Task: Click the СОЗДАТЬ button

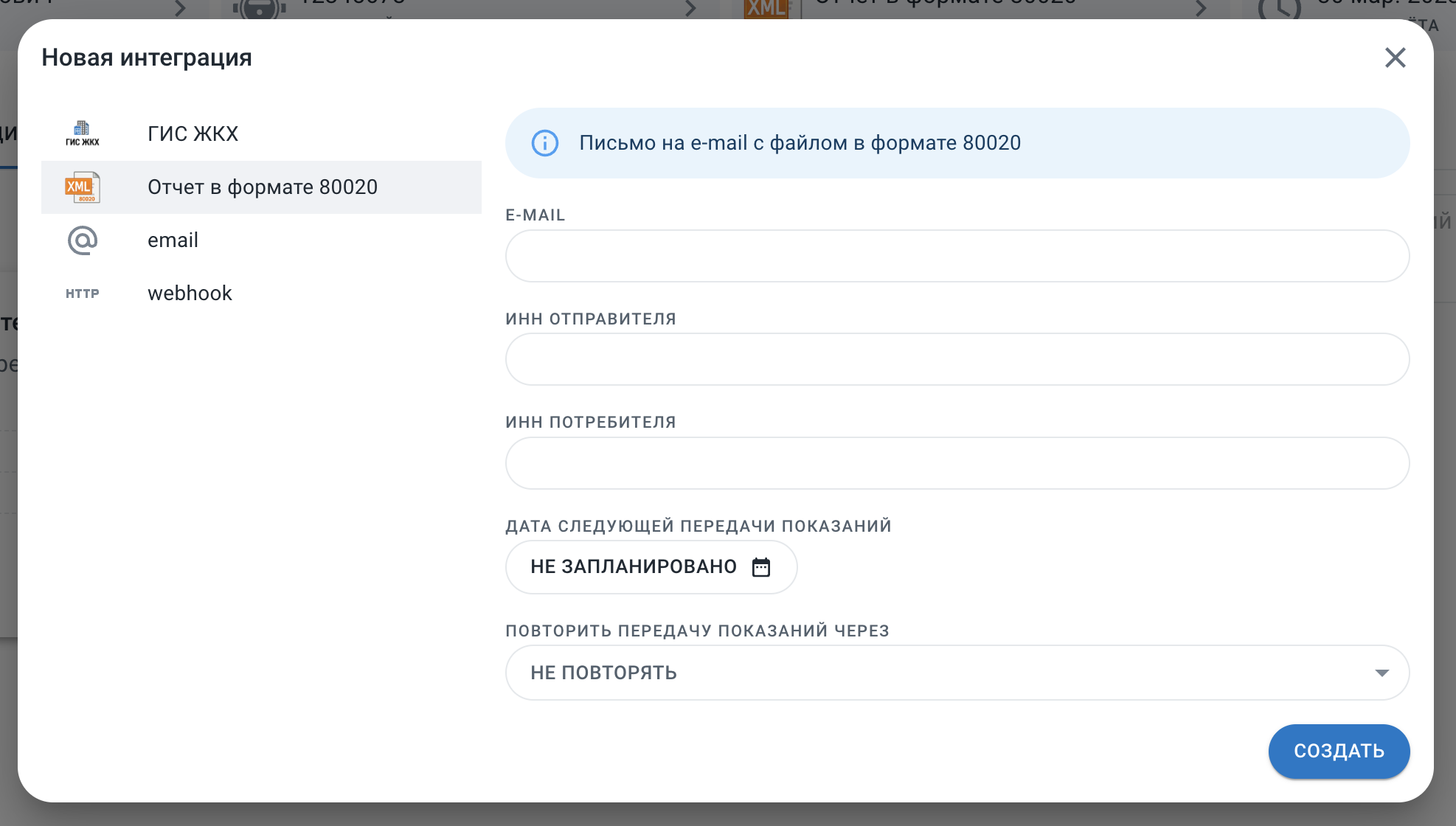Action: click(x=1339, y=751)
